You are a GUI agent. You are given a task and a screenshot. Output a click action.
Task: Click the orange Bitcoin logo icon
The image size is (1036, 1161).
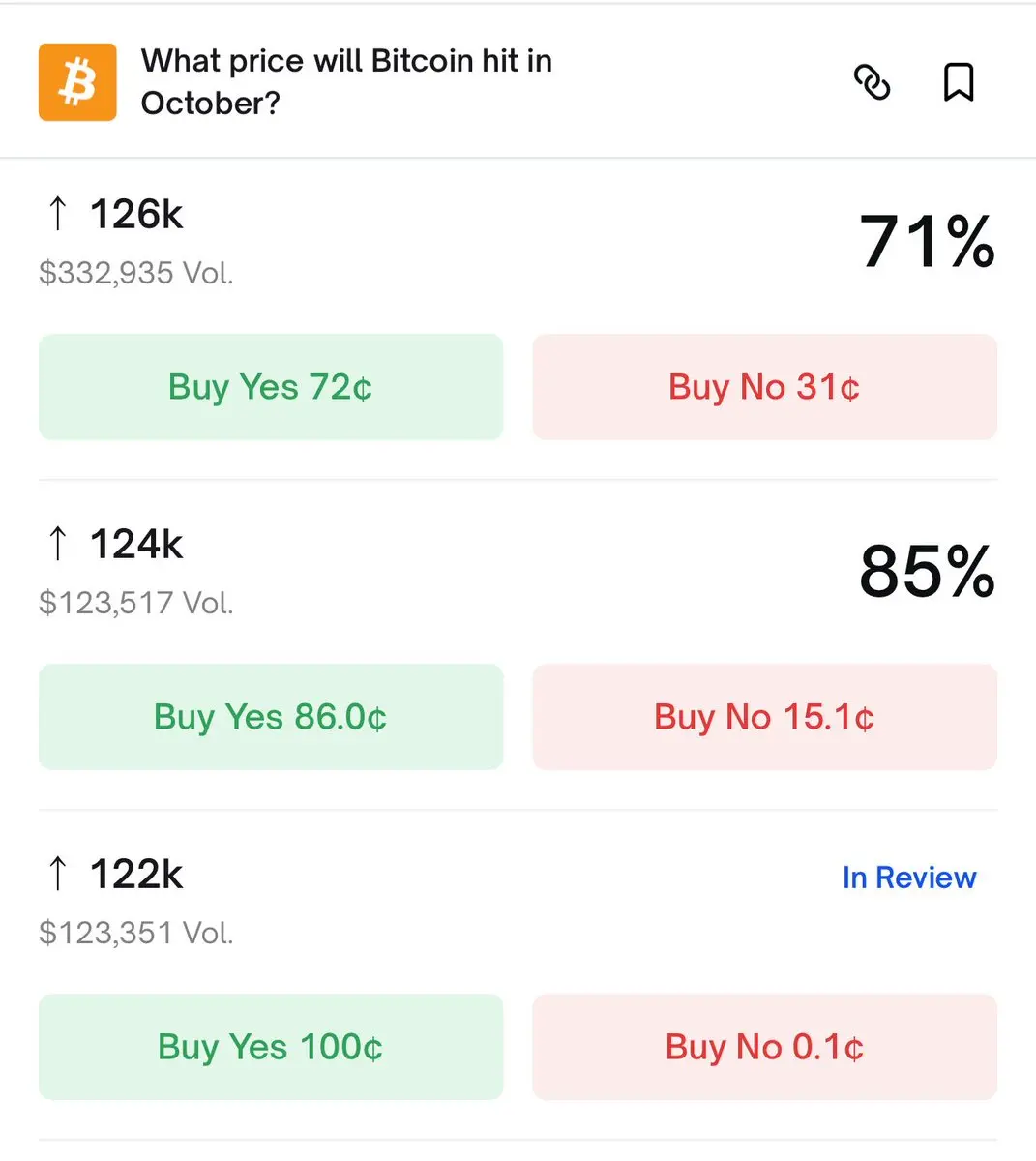tap(77, 82)
